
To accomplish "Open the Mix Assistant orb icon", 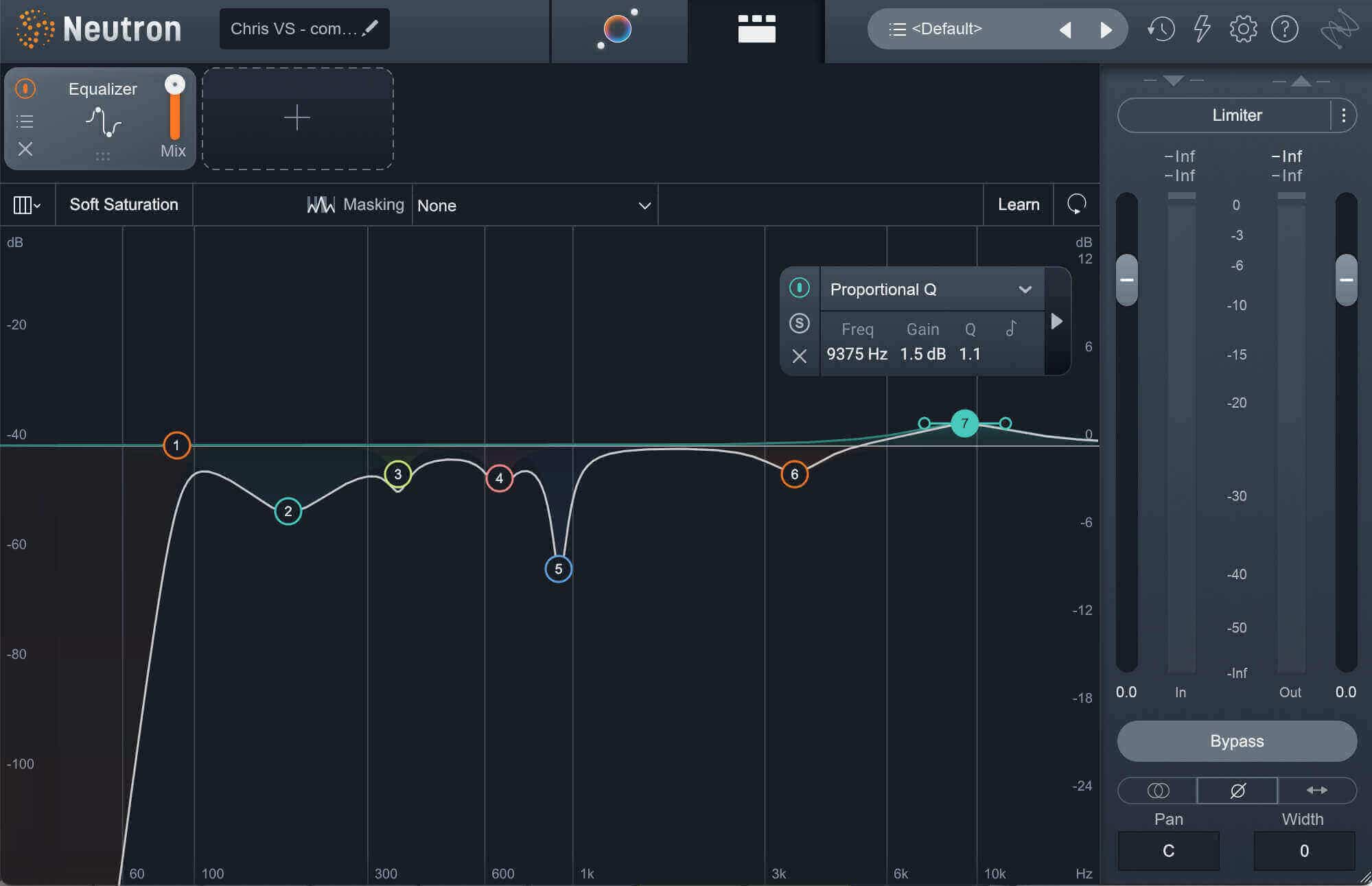I will pos(618,30).
